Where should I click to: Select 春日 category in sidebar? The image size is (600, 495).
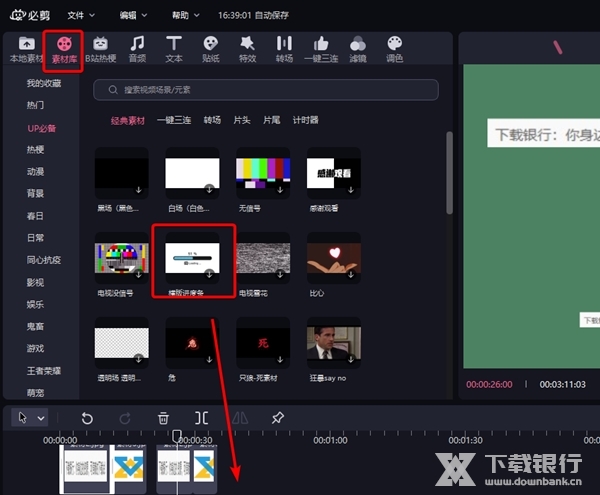[35, 216]
